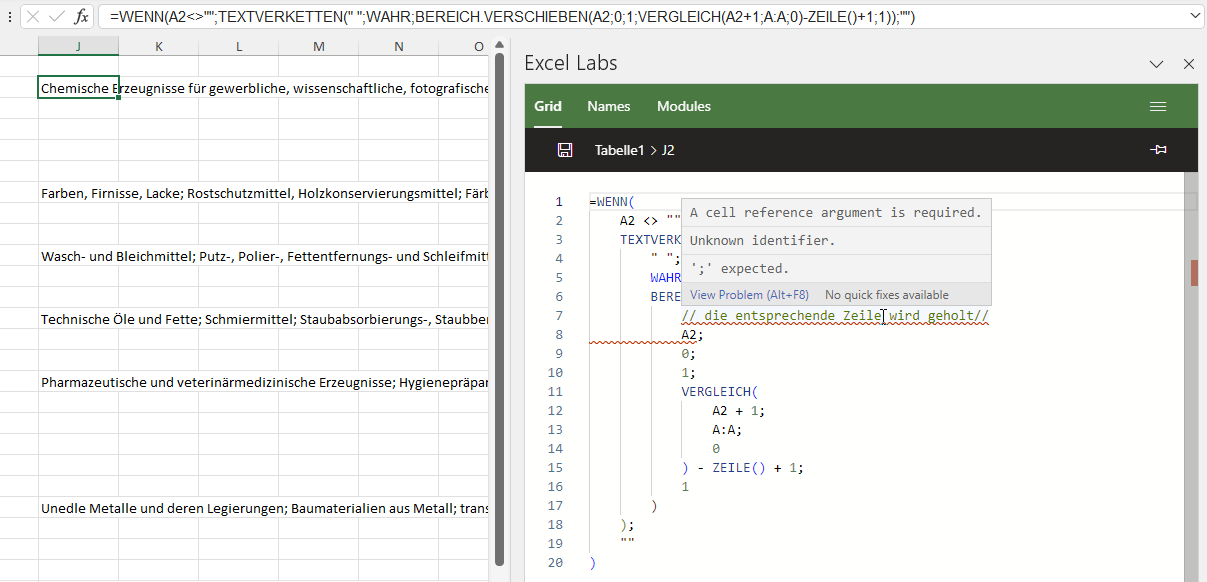Image resolution: width=1207 pixels, height=582 pixels.
Task: Click the save icon in Excel Labs
Action: [x=565, y=150]
